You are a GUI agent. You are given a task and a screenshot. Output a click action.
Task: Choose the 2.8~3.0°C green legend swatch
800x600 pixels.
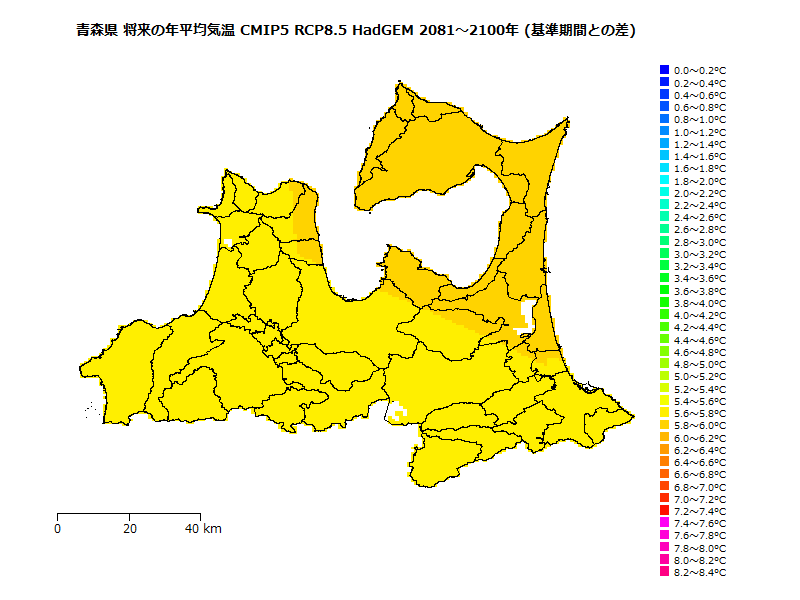pyautogui.click(x=664, y=241)
